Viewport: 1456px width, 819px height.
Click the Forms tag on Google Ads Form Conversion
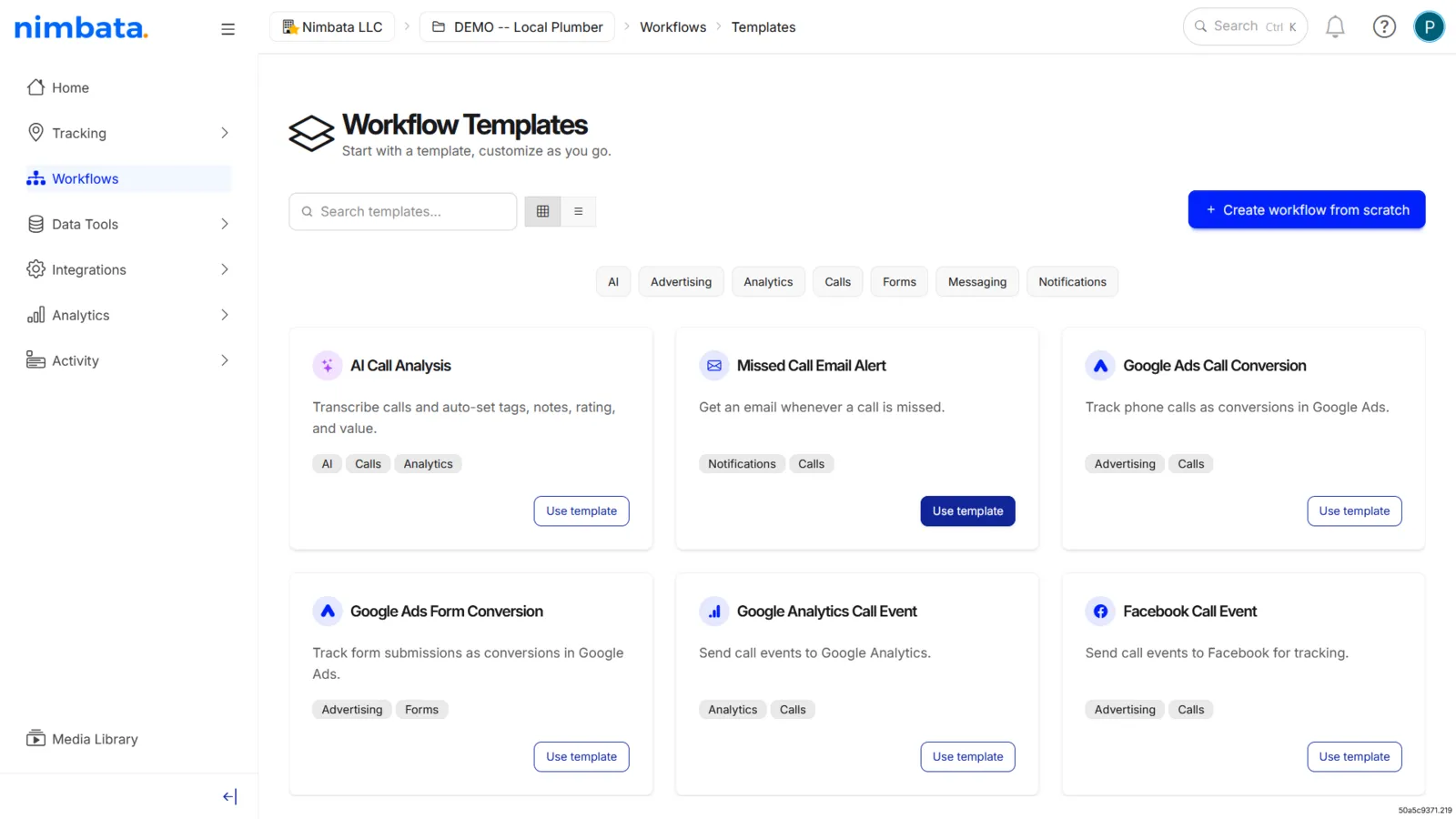coord(421,710)
